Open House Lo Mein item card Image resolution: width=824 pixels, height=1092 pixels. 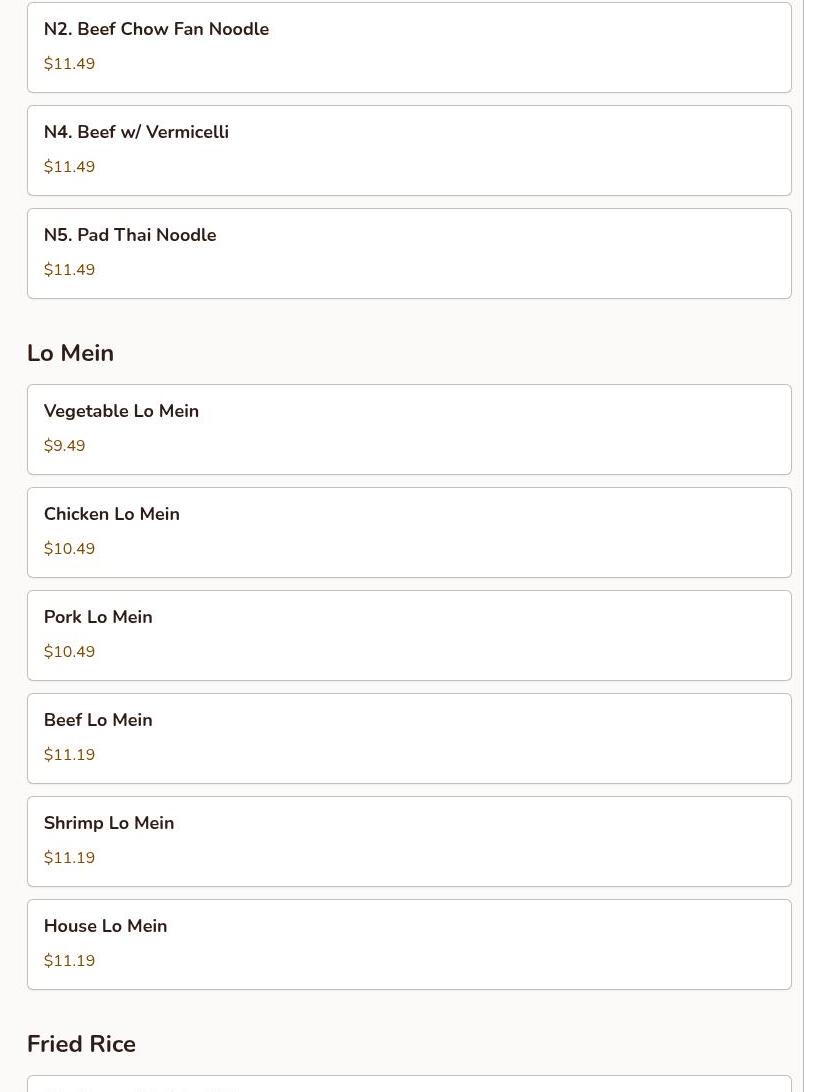pos(409,945)
